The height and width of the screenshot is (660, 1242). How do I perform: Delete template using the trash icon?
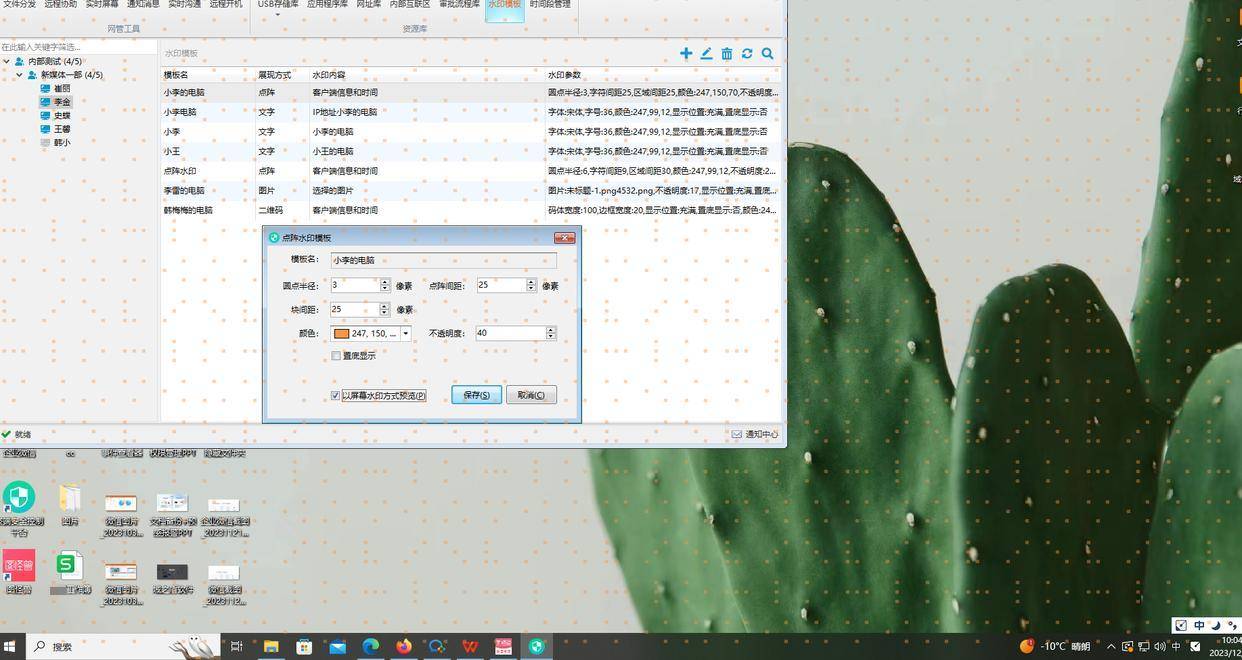727,53
